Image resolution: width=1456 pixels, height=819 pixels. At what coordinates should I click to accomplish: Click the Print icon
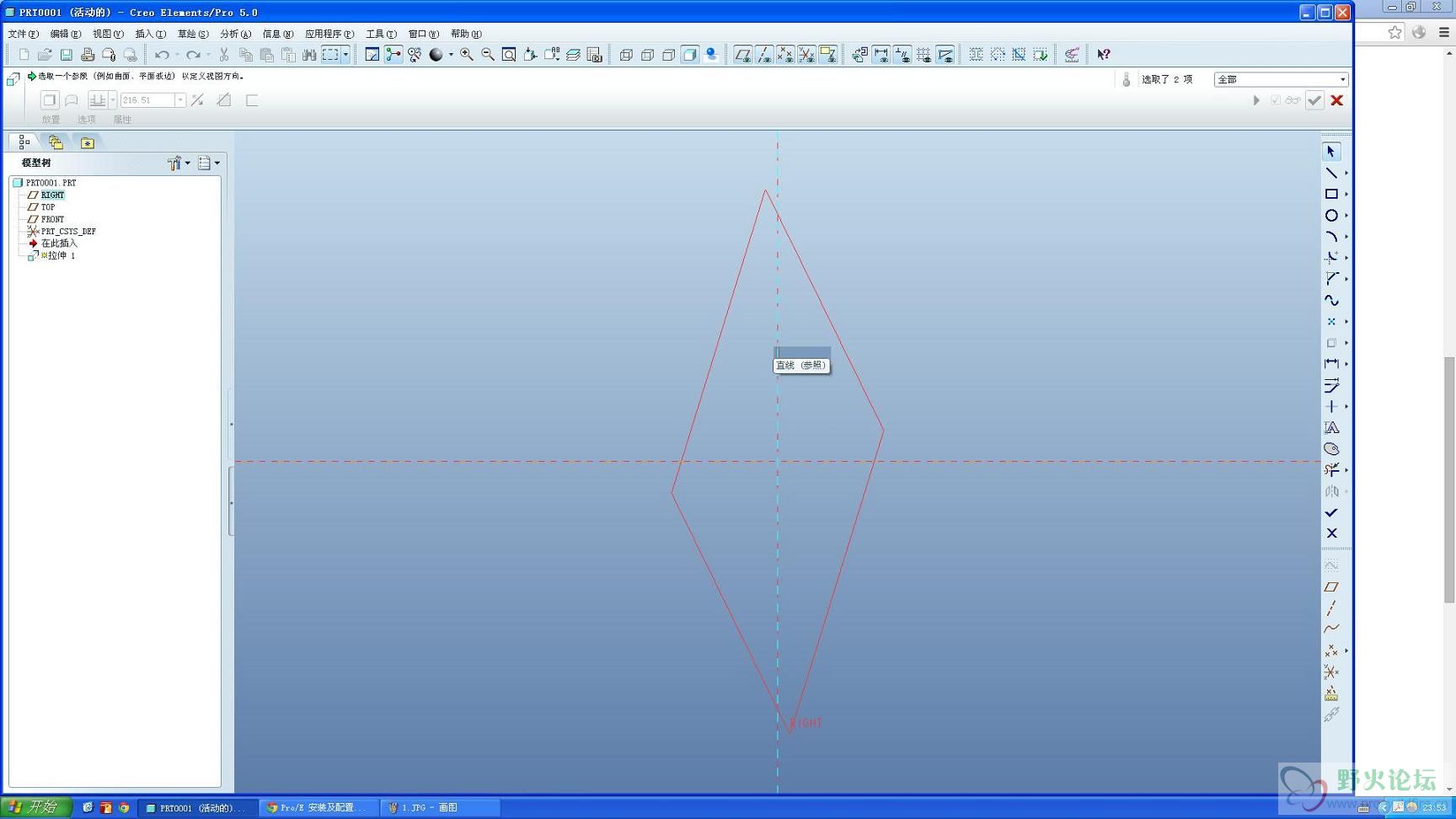(x=88, y=55)
